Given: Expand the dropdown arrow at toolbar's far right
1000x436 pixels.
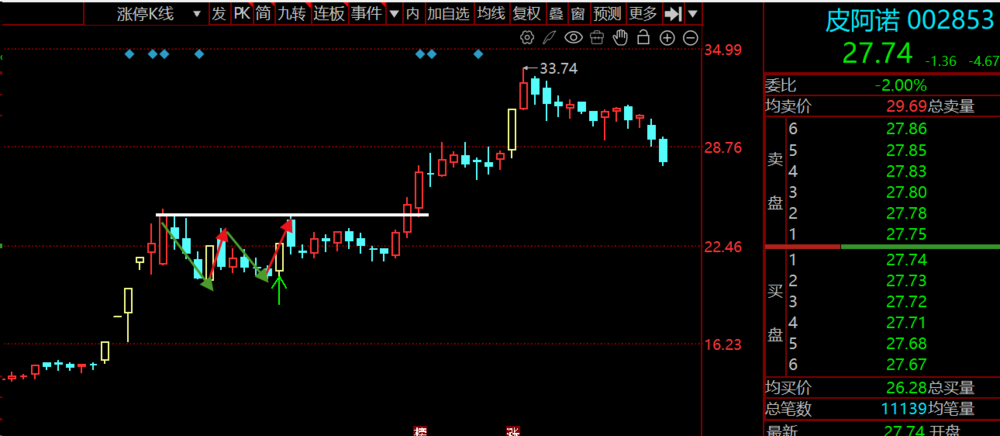Looking at the screenshot, I should point(694,14).
